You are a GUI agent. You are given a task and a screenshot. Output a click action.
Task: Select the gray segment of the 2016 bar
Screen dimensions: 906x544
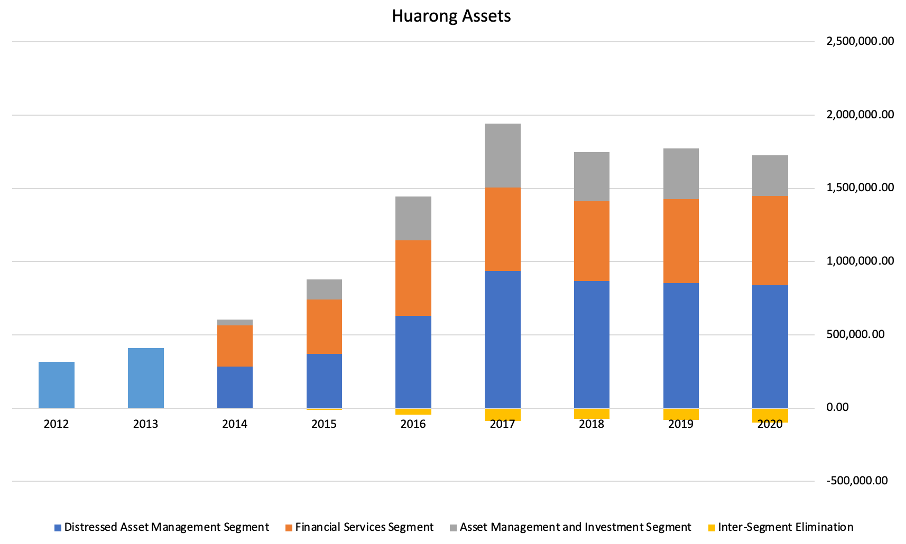413,219
